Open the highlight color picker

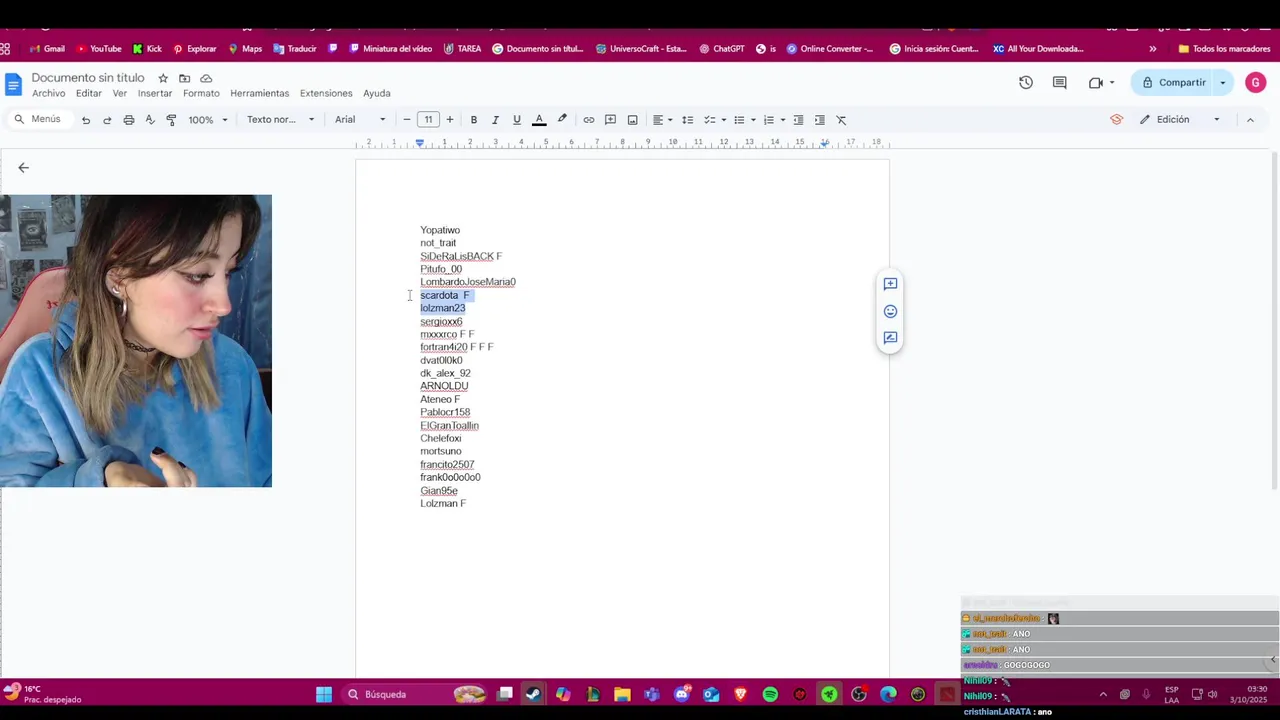[562, 120]
